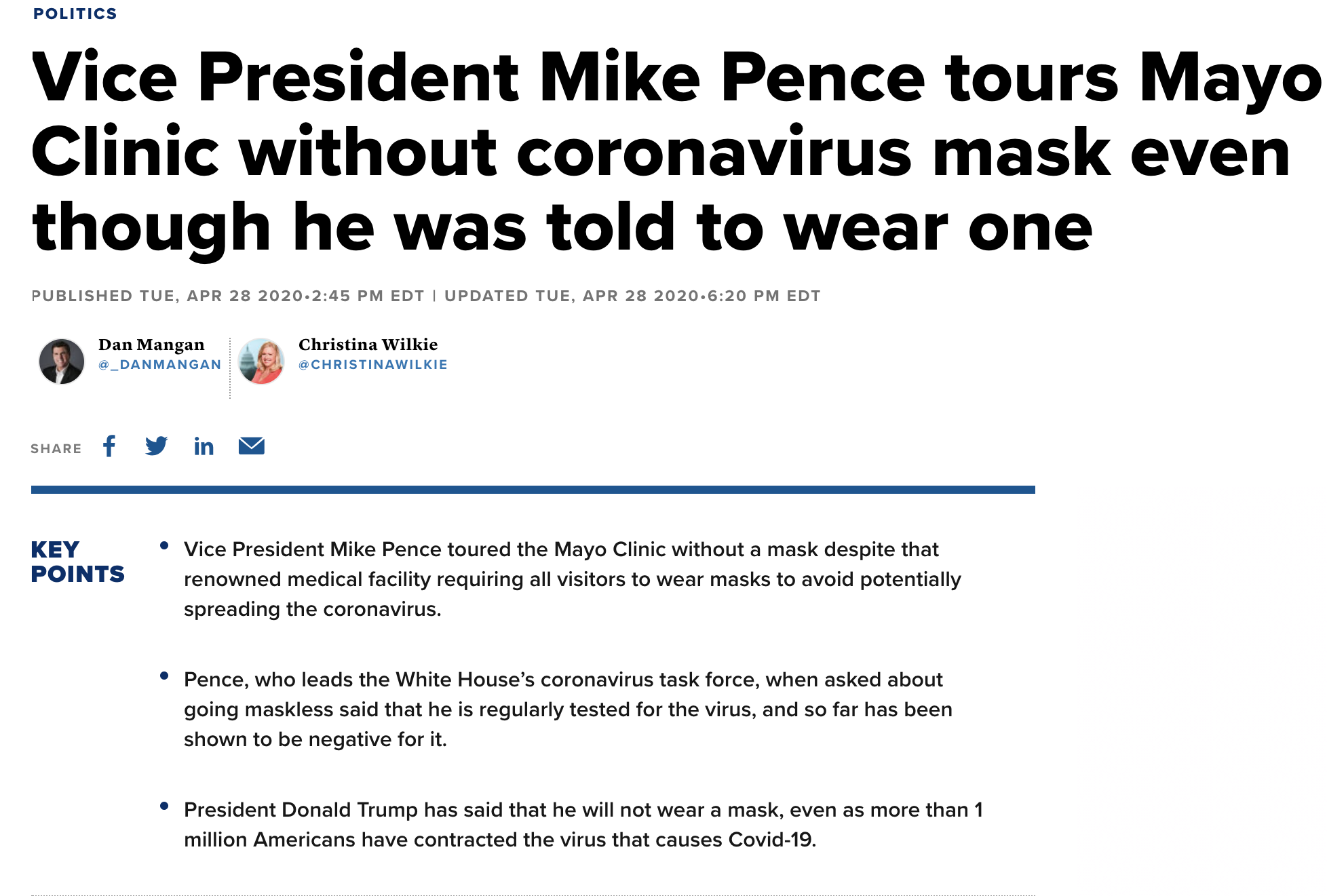Click the key point about Donald Trump
1327x896 pixels.
[x=583, y=824]
